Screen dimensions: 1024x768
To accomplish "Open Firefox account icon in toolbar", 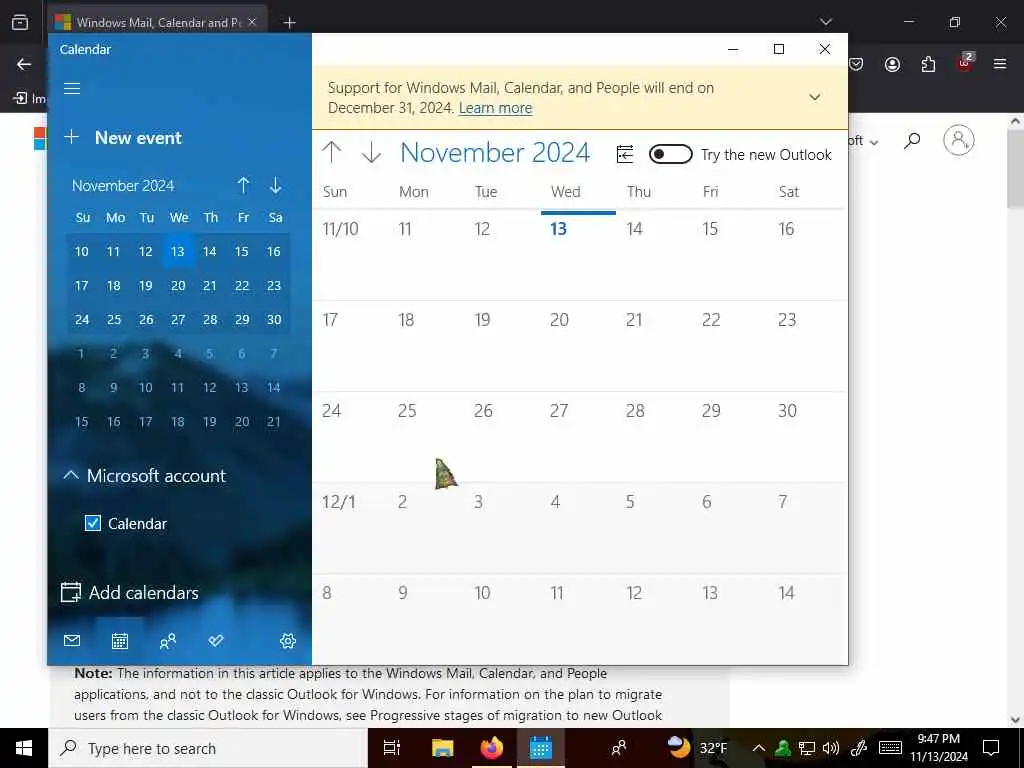I will point(892,64).
